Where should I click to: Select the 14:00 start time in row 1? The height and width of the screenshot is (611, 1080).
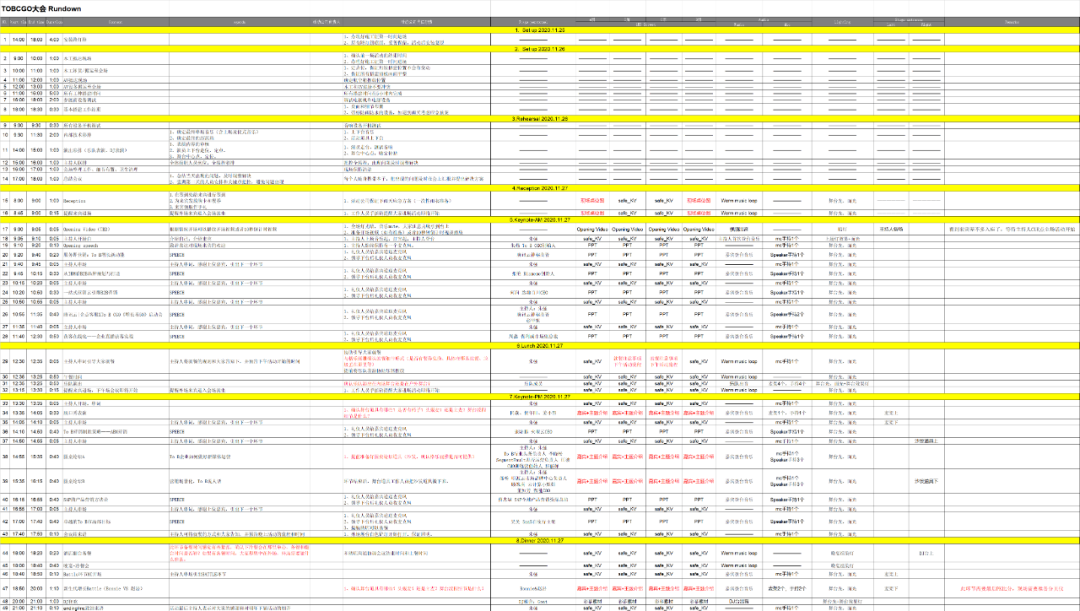coord(19,40)
